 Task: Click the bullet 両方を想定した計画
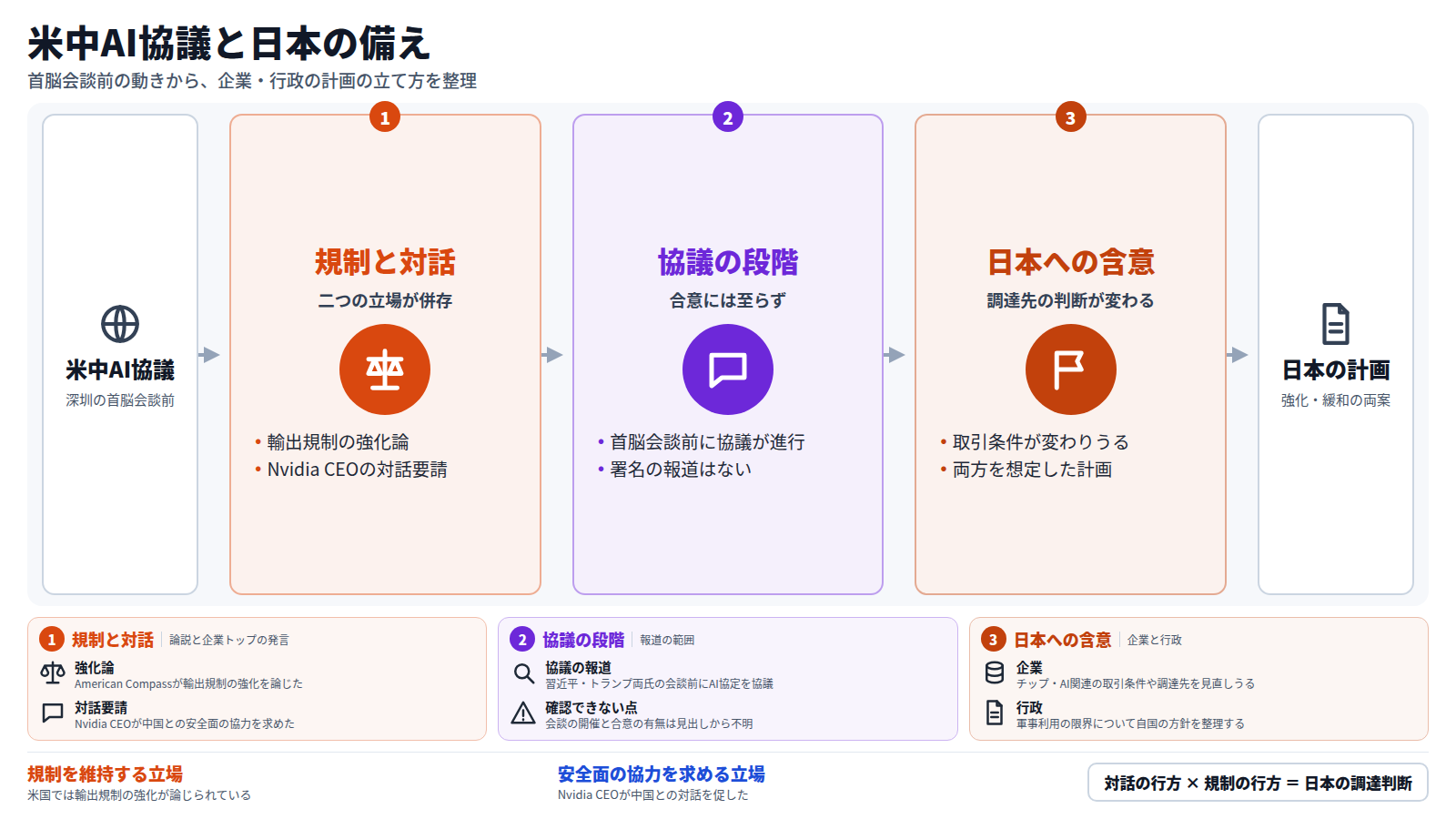point(1032,470)
